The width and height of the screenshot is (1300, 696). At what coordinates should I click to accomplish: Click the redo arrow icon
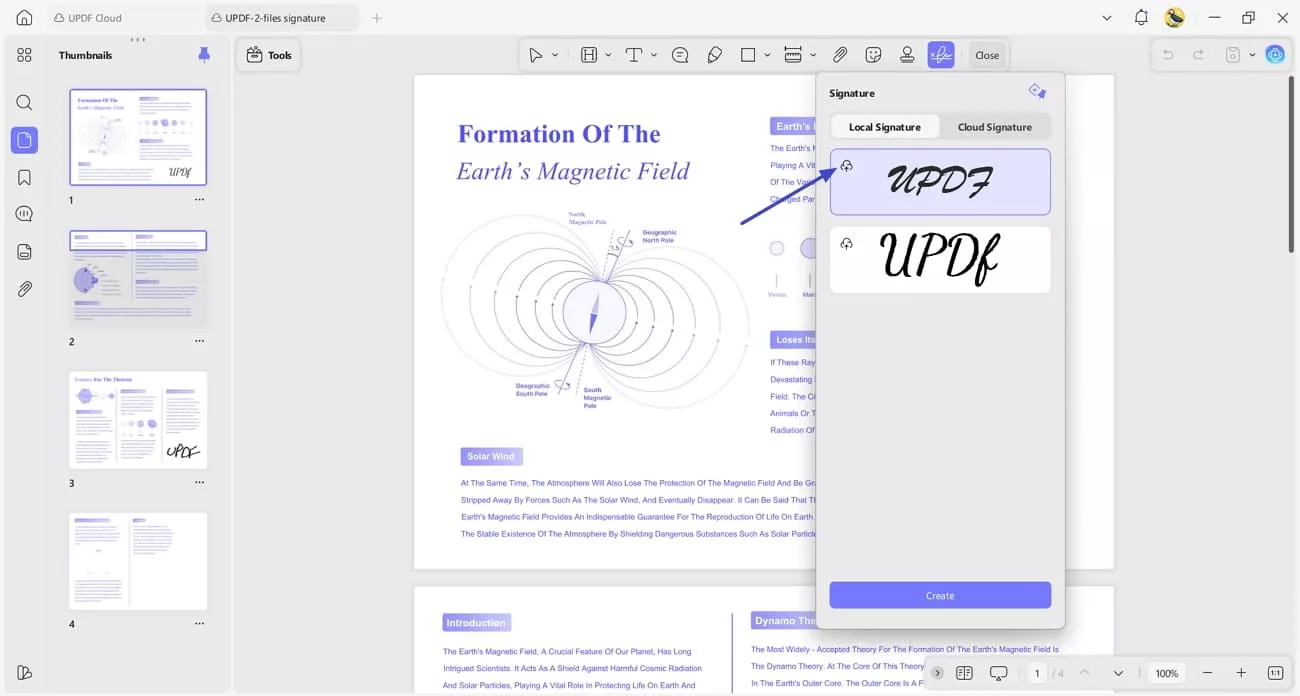point(1198,55)
